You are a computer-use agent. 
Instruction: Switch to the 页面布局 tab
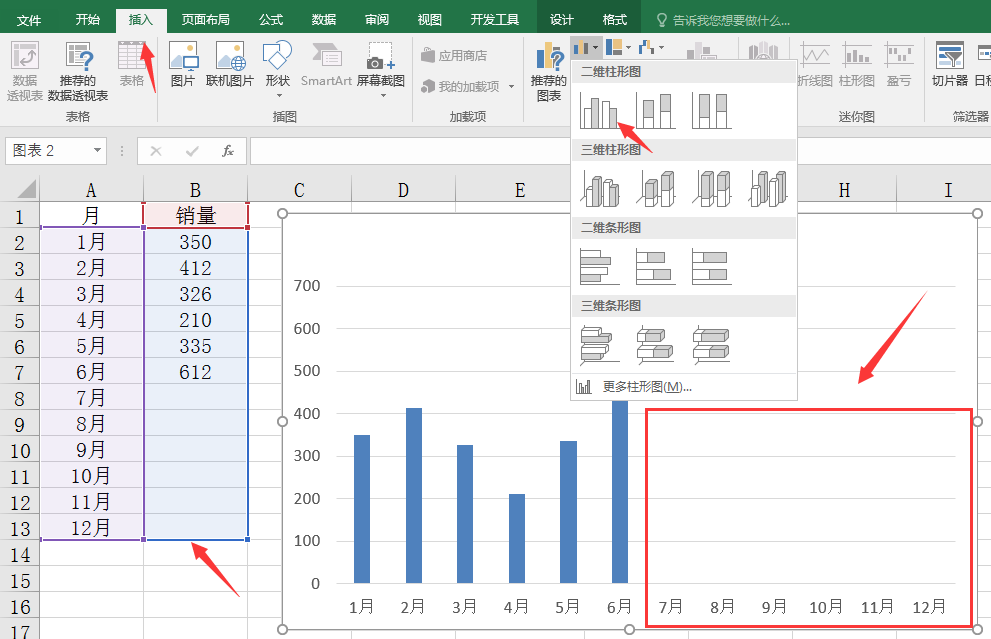pyautogui.click(x=205, y=19)
